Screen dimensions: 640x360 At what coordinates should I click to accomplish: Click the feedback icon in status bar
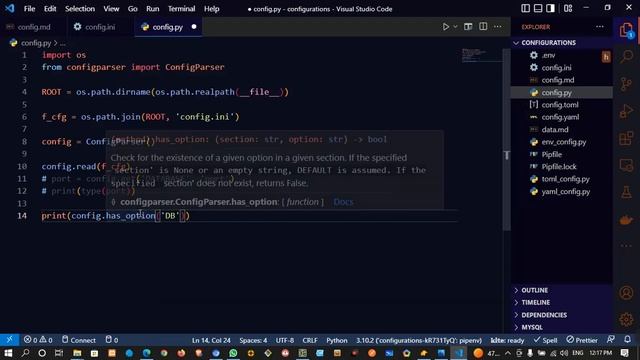point(611,340)
